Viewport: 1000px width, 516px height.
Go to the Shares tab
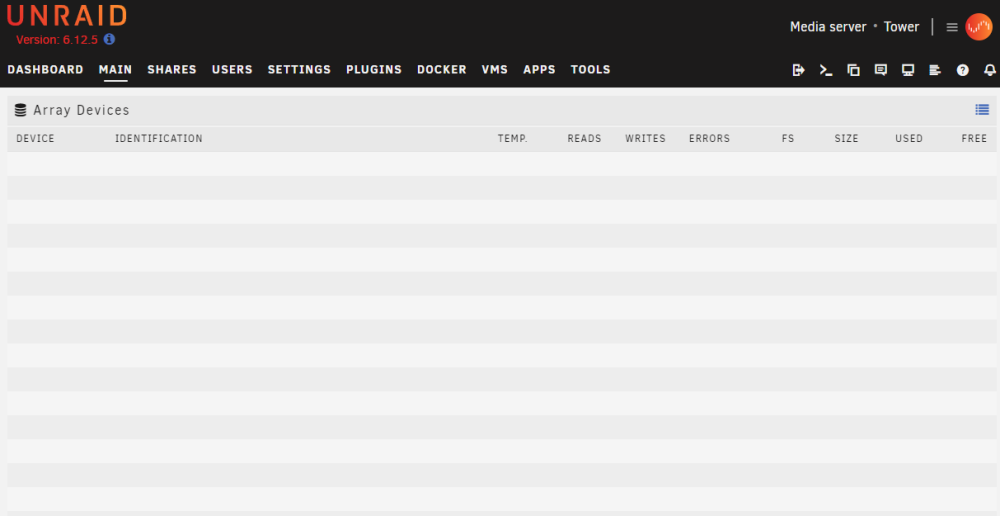(172, 70)
